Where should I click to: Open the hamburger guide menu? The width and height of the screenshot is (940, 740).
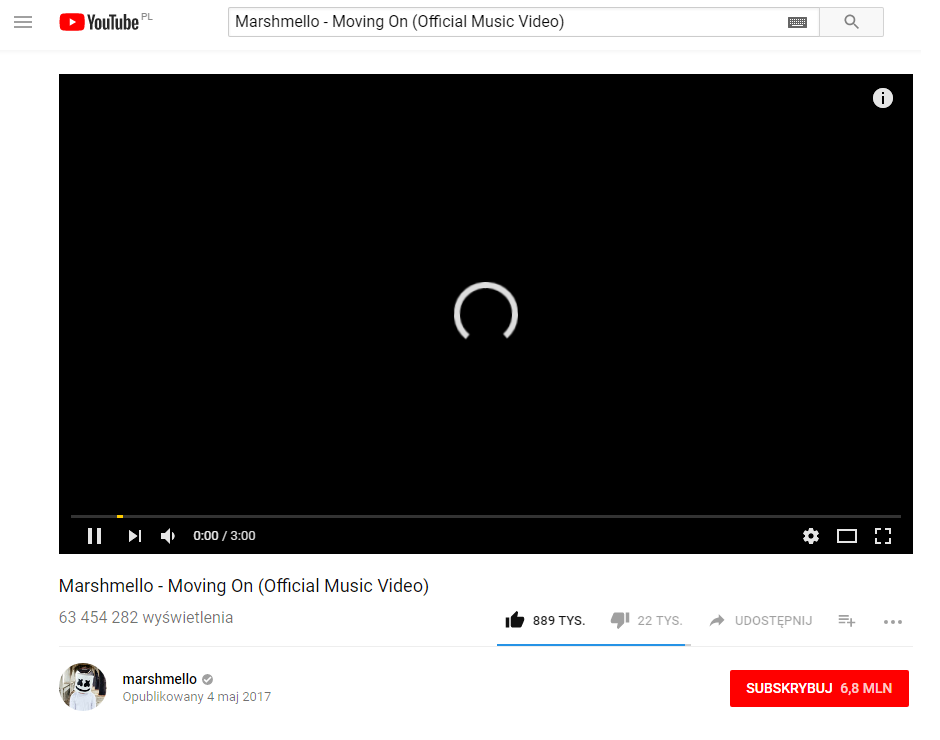click(23, 22)
